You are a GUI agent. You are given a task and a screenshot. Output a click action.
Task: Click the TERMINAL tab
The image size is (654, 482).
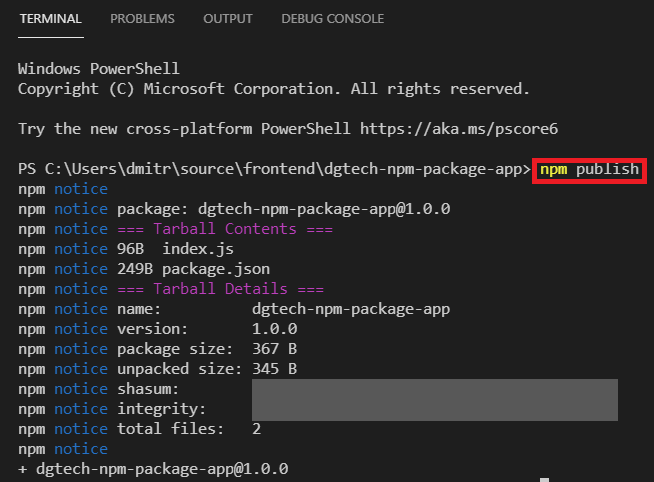pyautogui.click(x=51, y=19)
